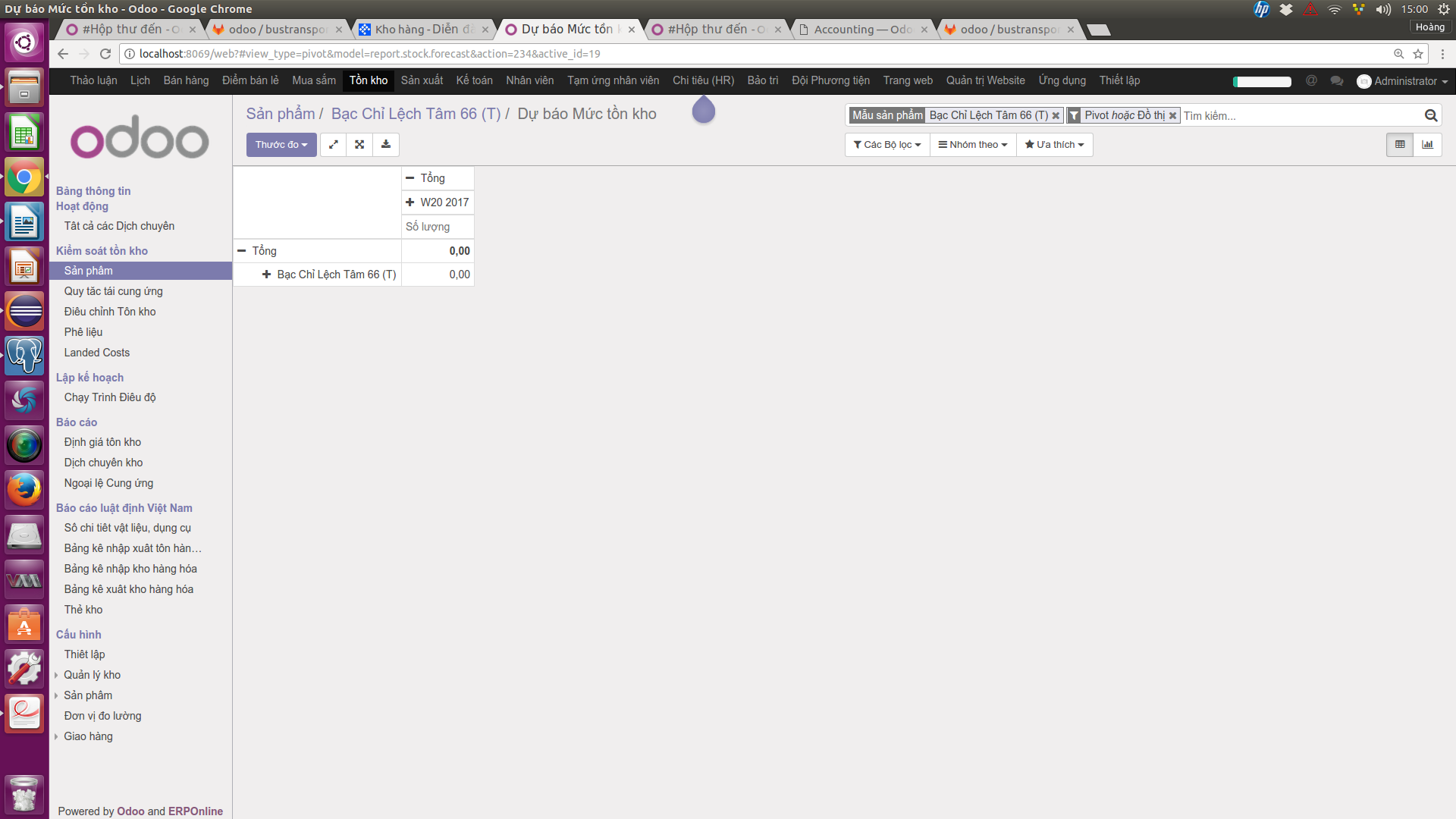Viewport: 1456px width, 819px height.
Task: Open the conversations chat icon
Action: (1337, 80)
